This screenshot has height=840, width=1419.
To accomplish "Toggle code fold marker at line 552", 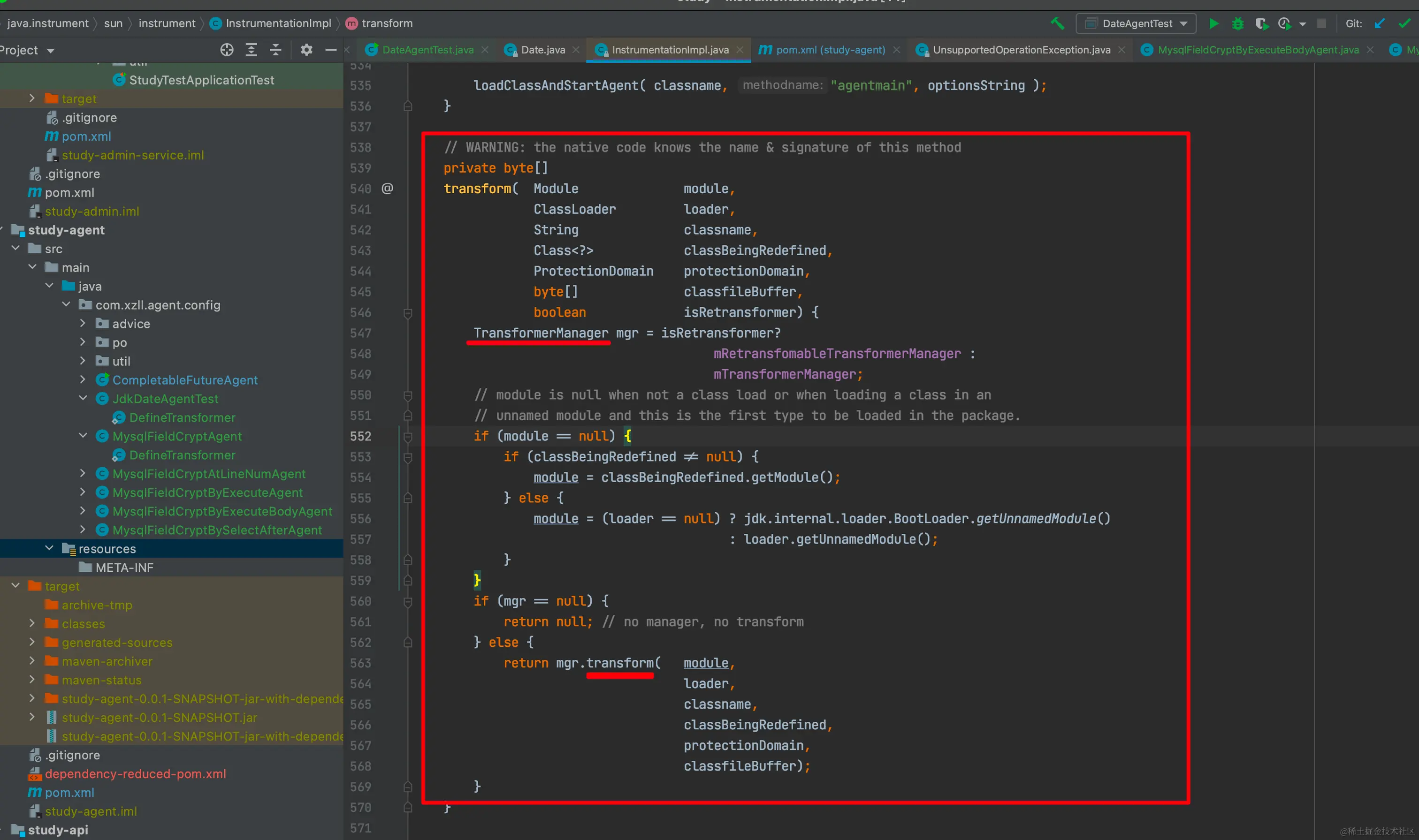I will 408,436.
